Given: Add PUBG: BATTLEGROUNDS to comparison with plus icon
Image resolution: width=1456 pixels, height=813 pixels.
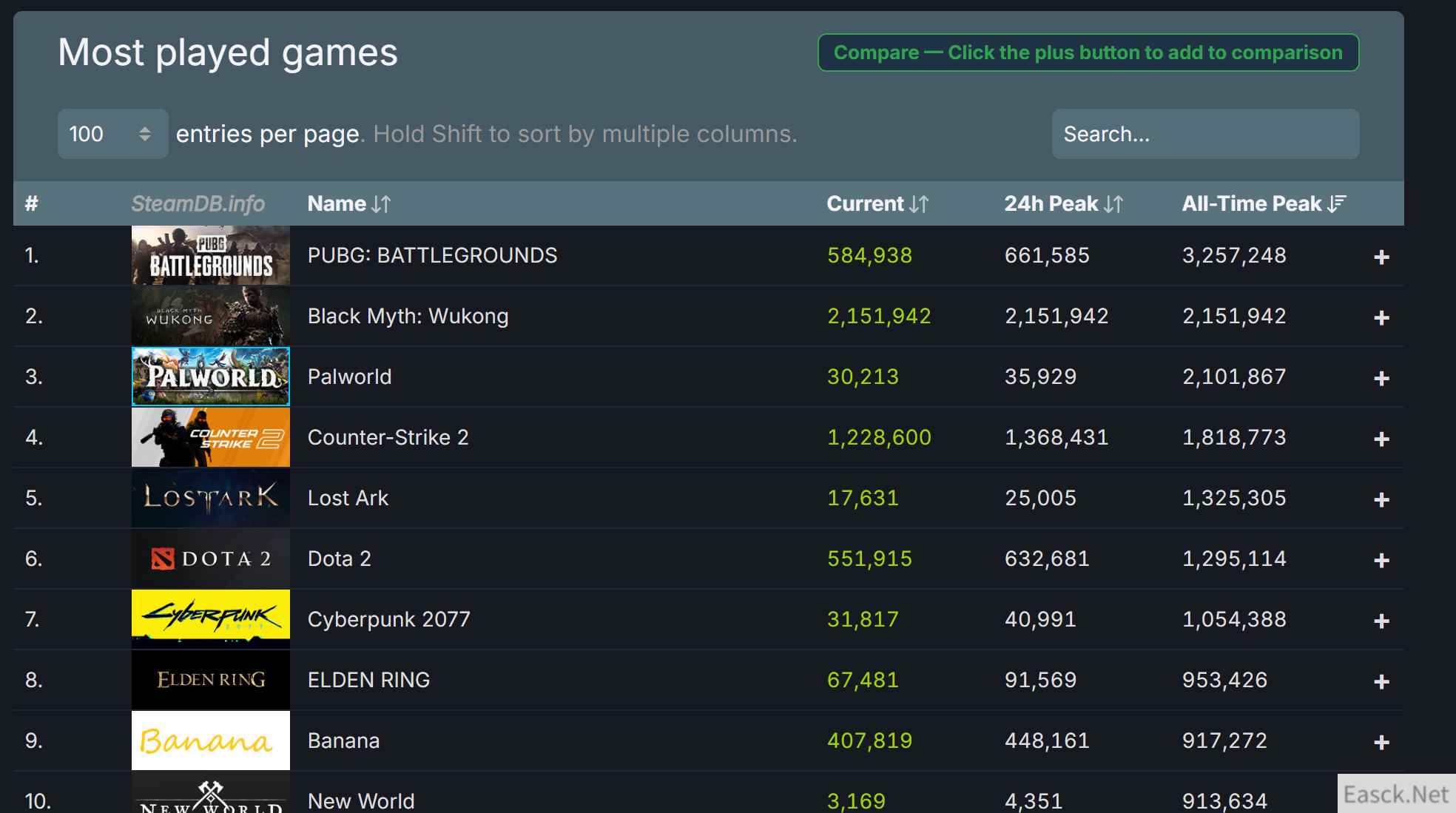Looking at the screenshot, I should [x=1381, y=257].
